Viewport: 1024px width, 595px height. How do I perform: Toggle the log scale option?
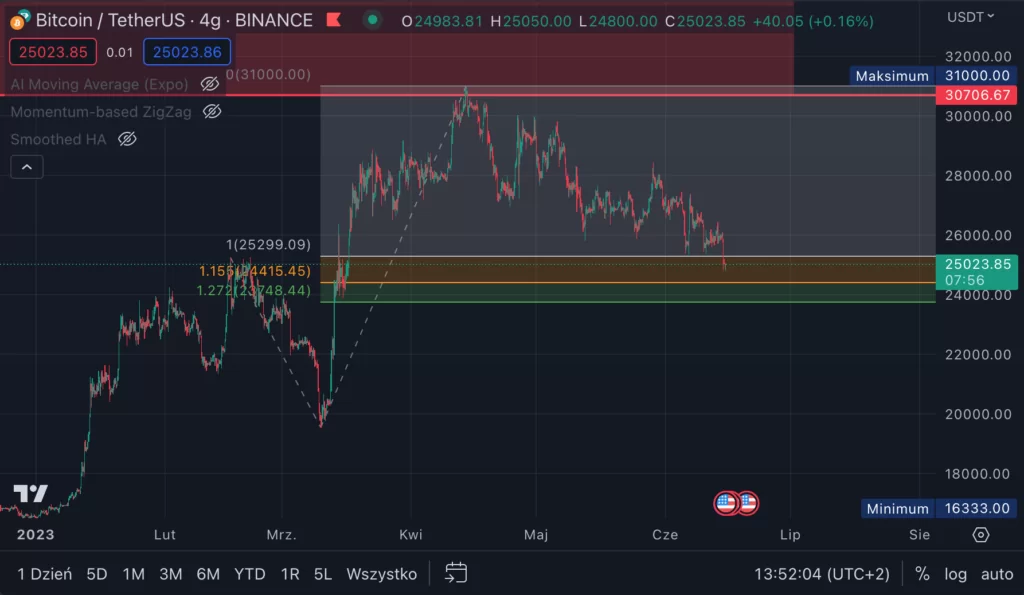pos(955,574)
